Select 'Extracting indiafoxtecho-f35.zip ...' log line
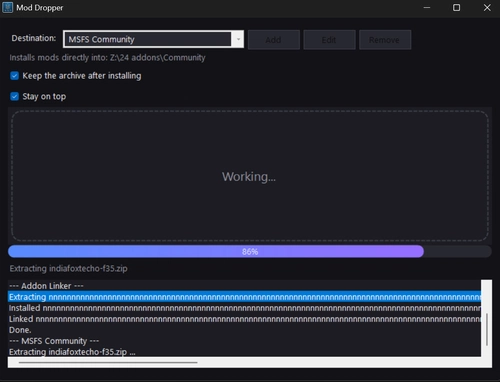Screen dimensions: 500x382 tap(244, 352)
